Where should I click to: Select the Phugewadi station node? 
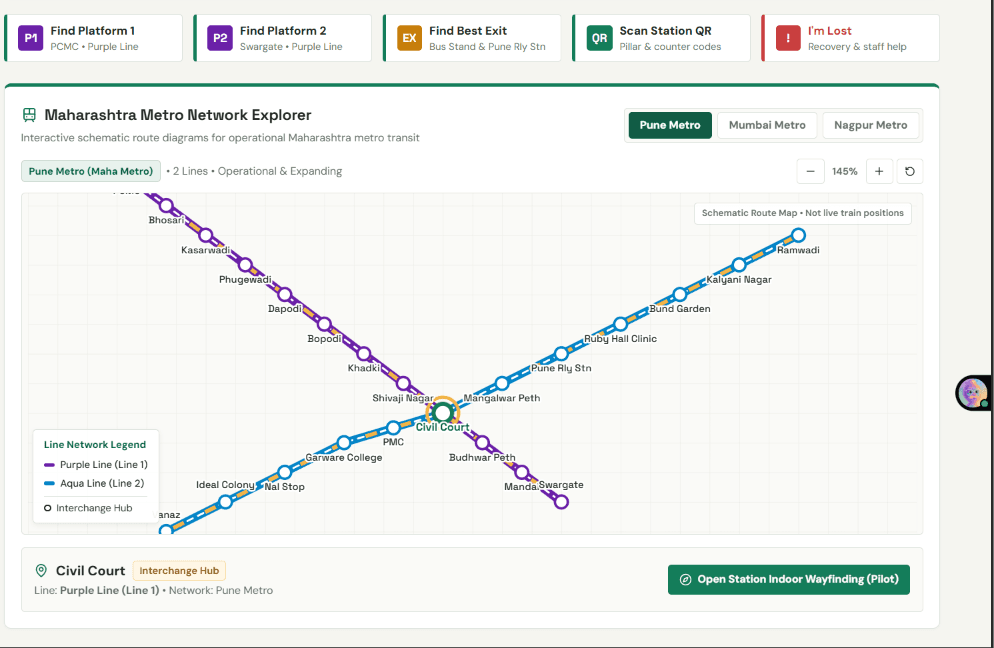coord(245,264)
